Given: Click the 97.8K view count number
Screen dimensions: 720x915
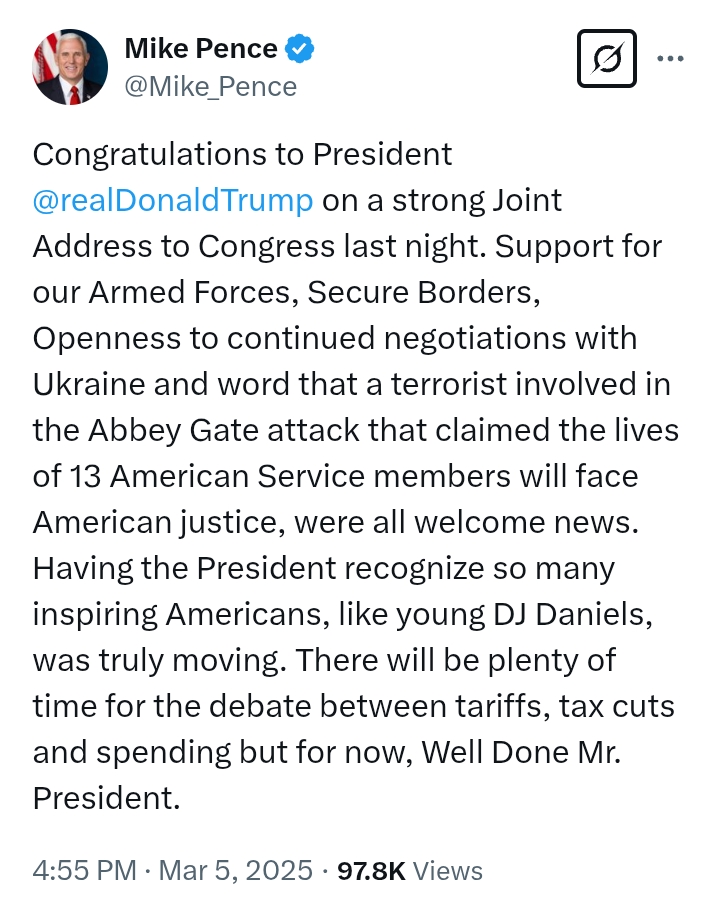Looking at the screenshot, I should [371, 871].
